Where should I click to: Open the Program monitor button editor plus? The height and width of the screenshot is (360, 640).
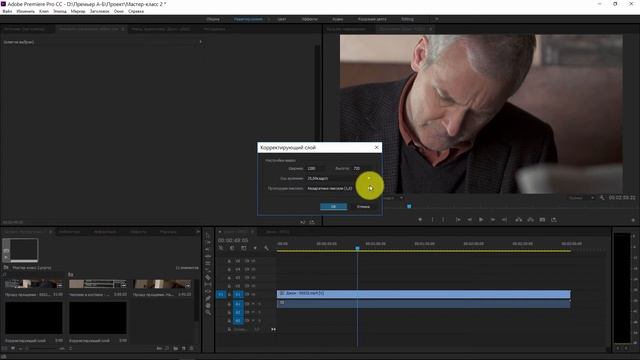point(633,220)
